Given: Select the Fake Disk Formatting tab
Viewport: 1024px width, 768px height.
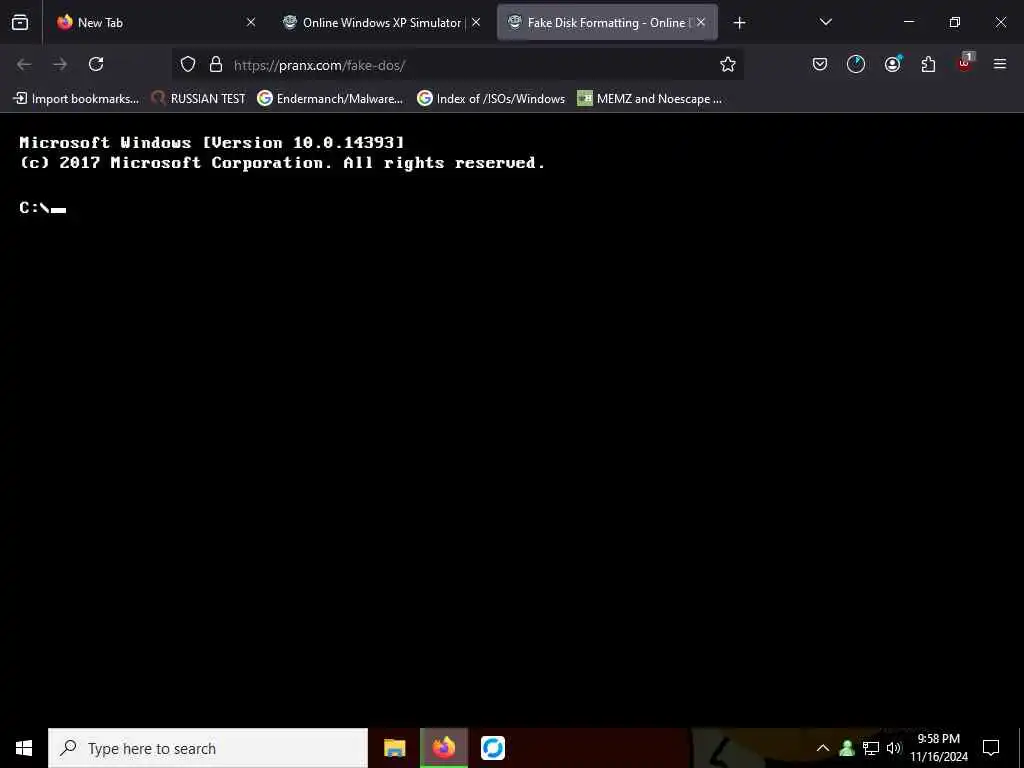Looking at the screenshot, I should point(607,22).
